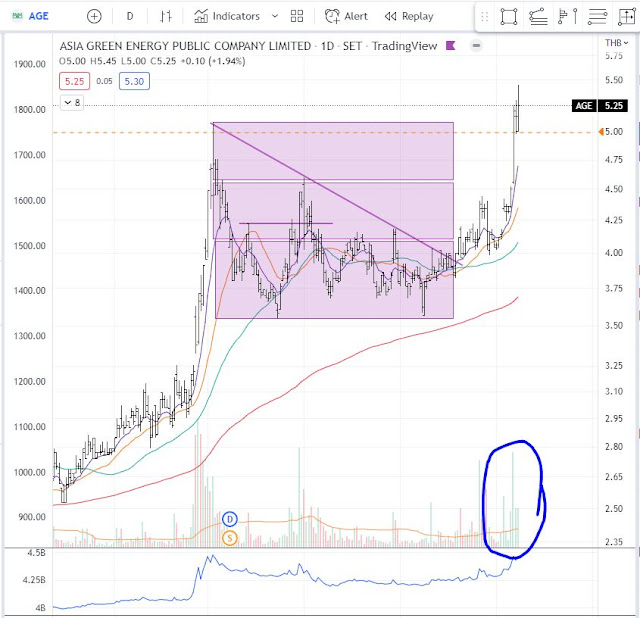The height and width of the screenshot is (618, 640).
Task: Select the regression trend drawing tool
Action: pyautogui.click(x=538, y=17)
